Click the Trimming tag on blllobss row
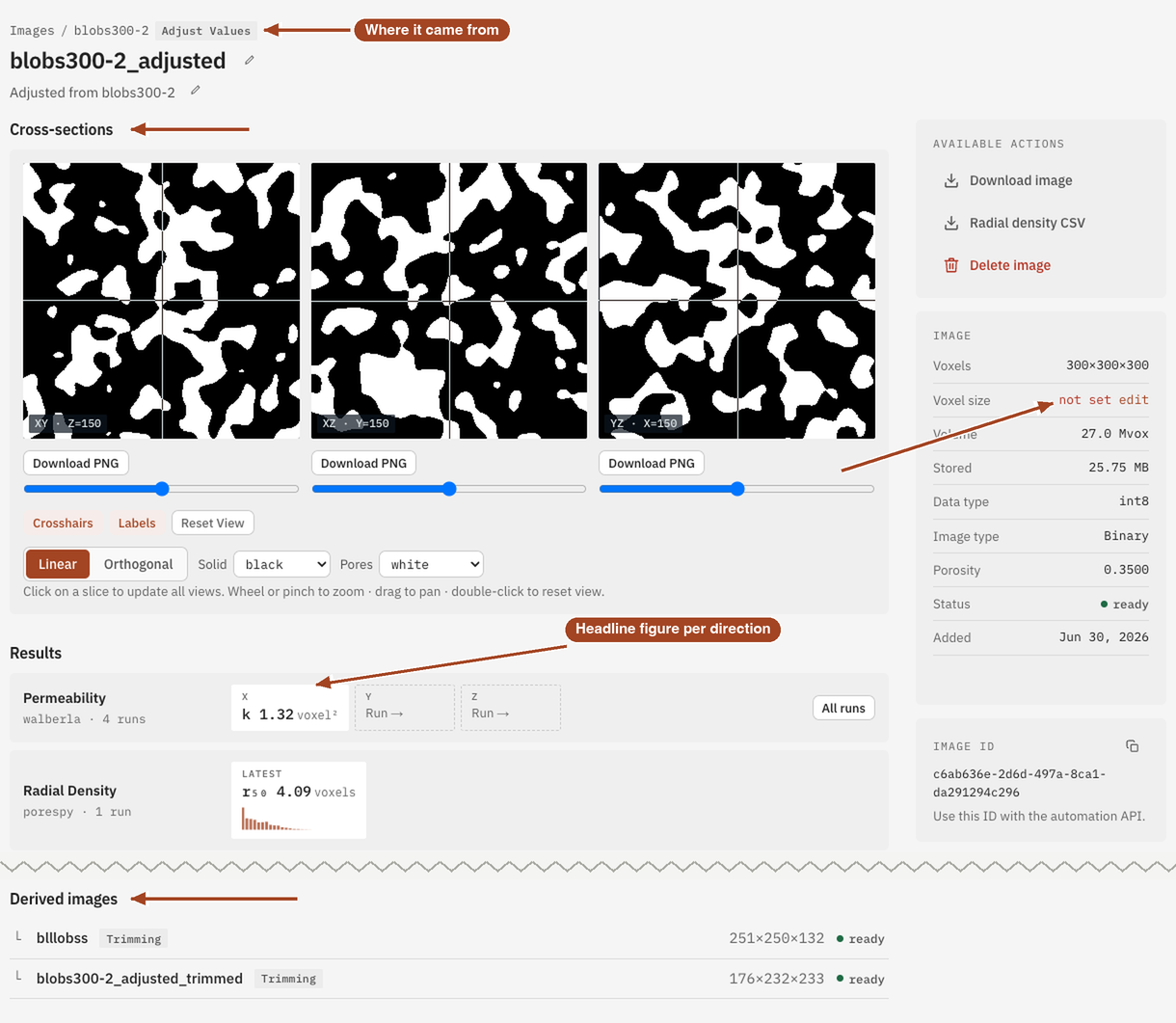 click(x=134, y=938)
